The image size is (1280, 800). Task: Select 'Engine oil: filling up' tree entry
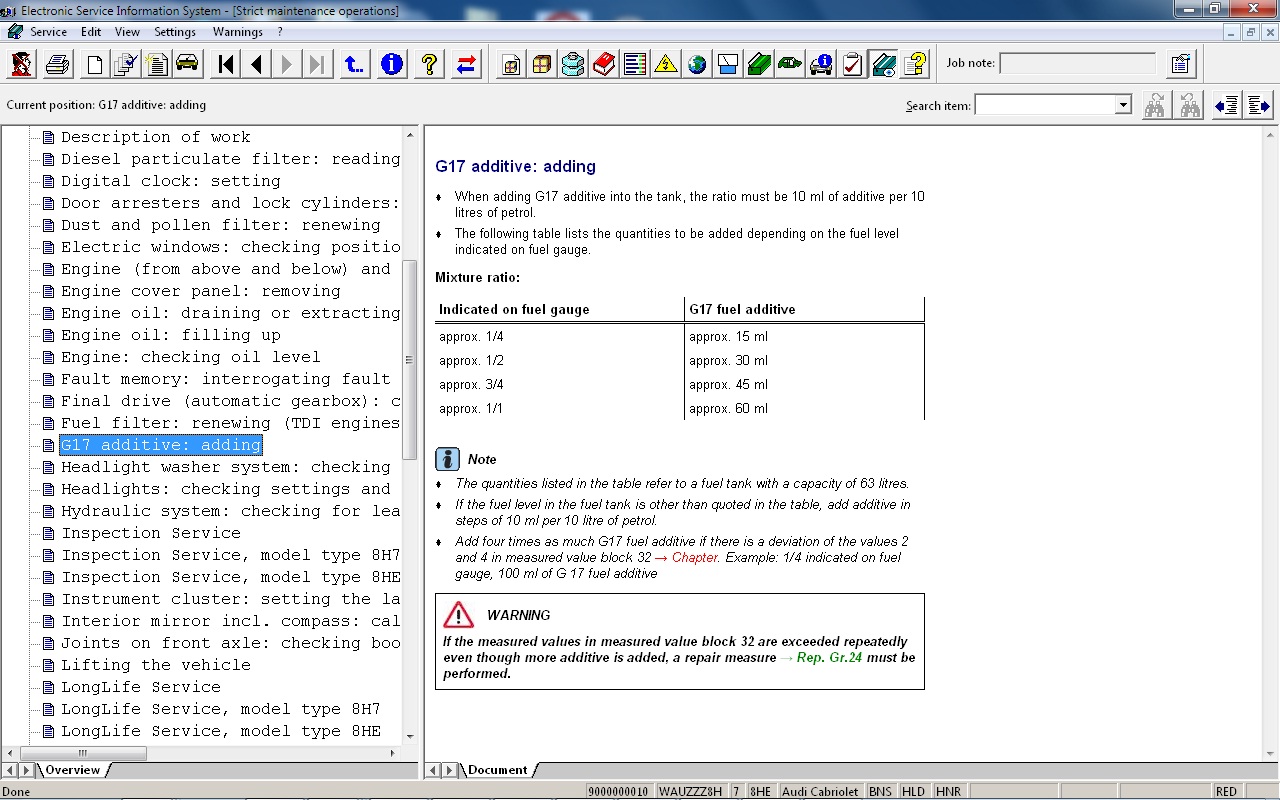170,335
